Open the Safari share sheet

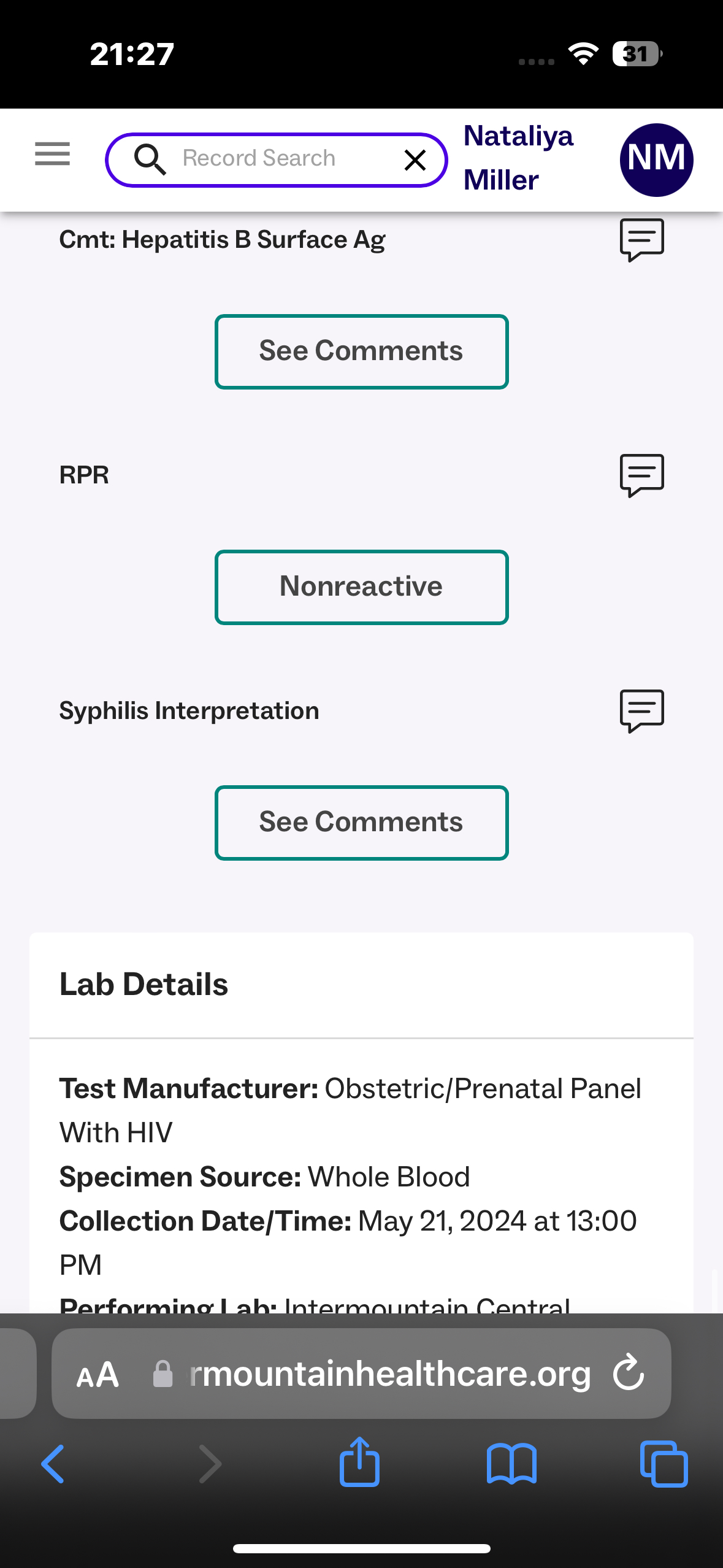pyautogui.click(x=359, y=1462)
